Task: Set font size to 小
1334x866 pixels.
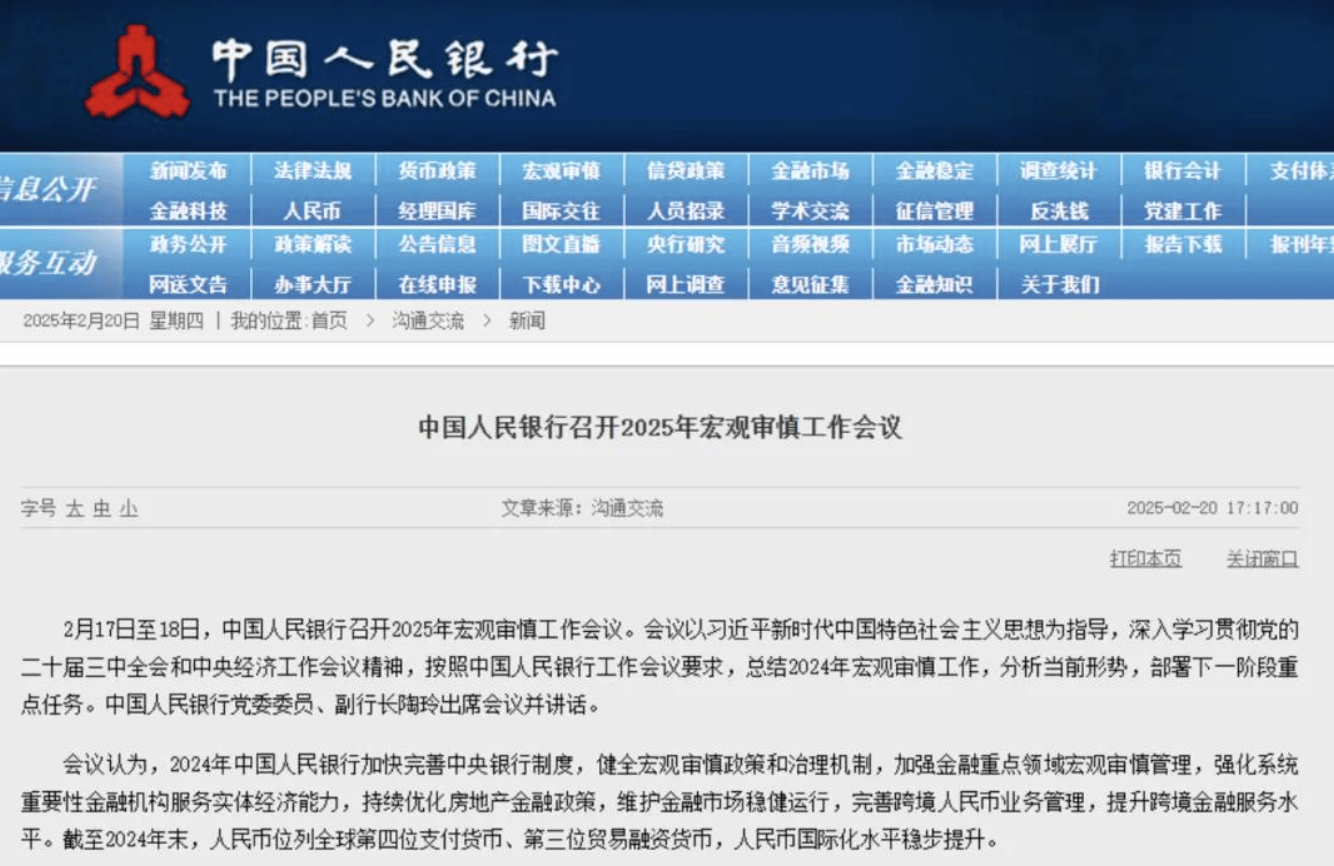Action: (x=128, y=509)
